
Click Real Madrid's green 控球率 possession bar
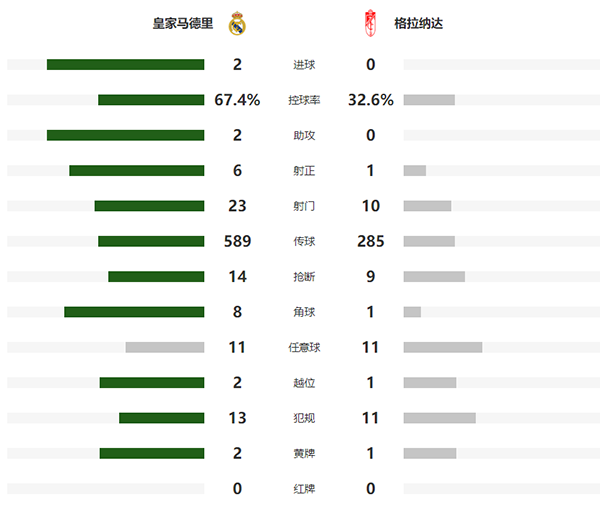click(x=151, y=100)
